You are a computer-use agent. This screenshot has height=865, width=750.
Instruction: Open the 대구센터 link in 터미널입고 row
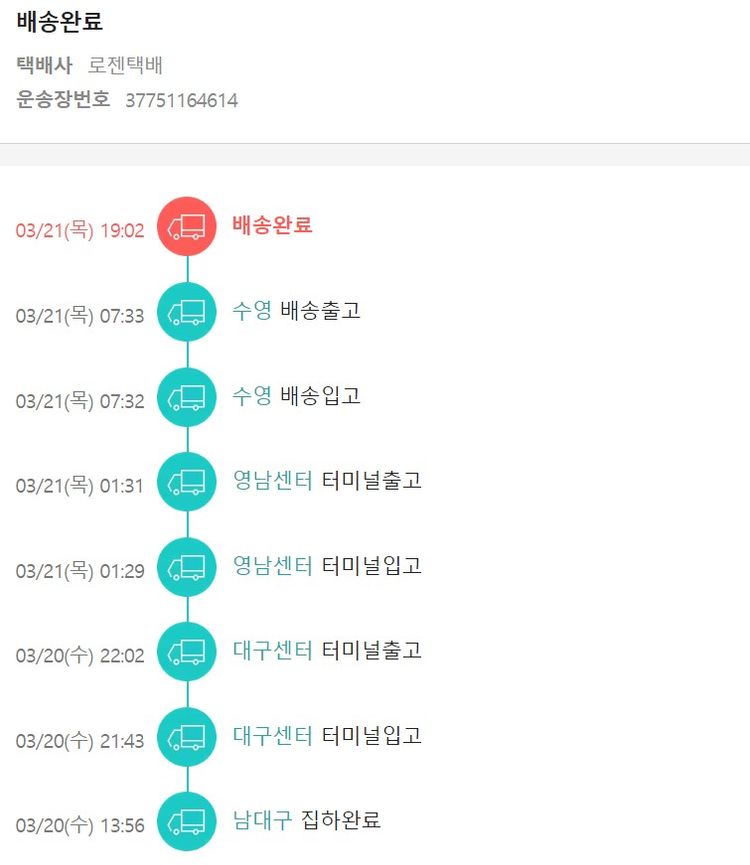(x=272, y=736)
